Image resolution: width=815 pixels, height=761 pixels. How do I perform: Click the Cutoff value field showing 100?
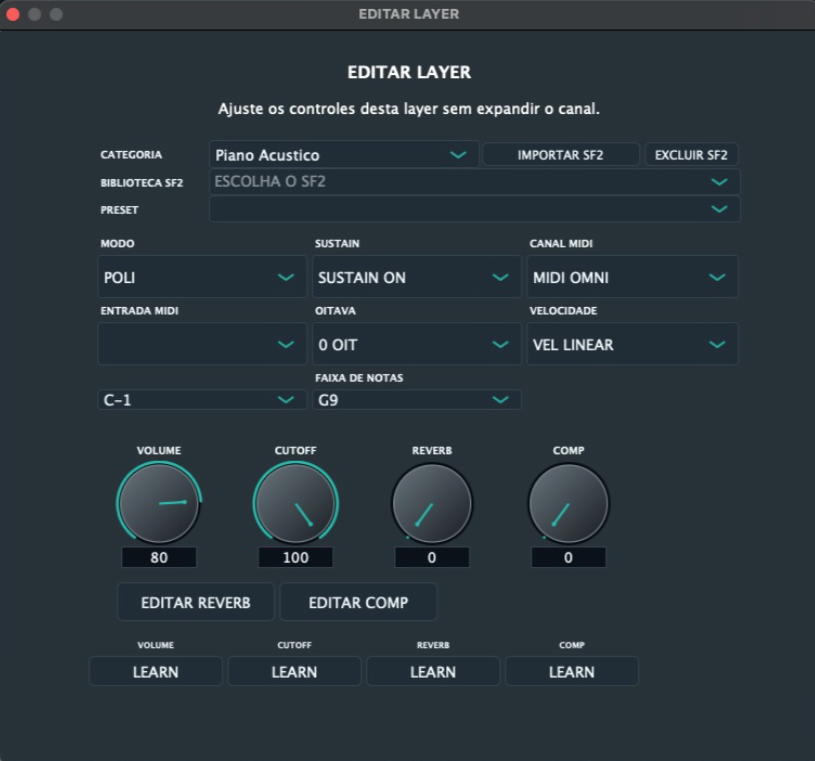[x=296, y=557]
